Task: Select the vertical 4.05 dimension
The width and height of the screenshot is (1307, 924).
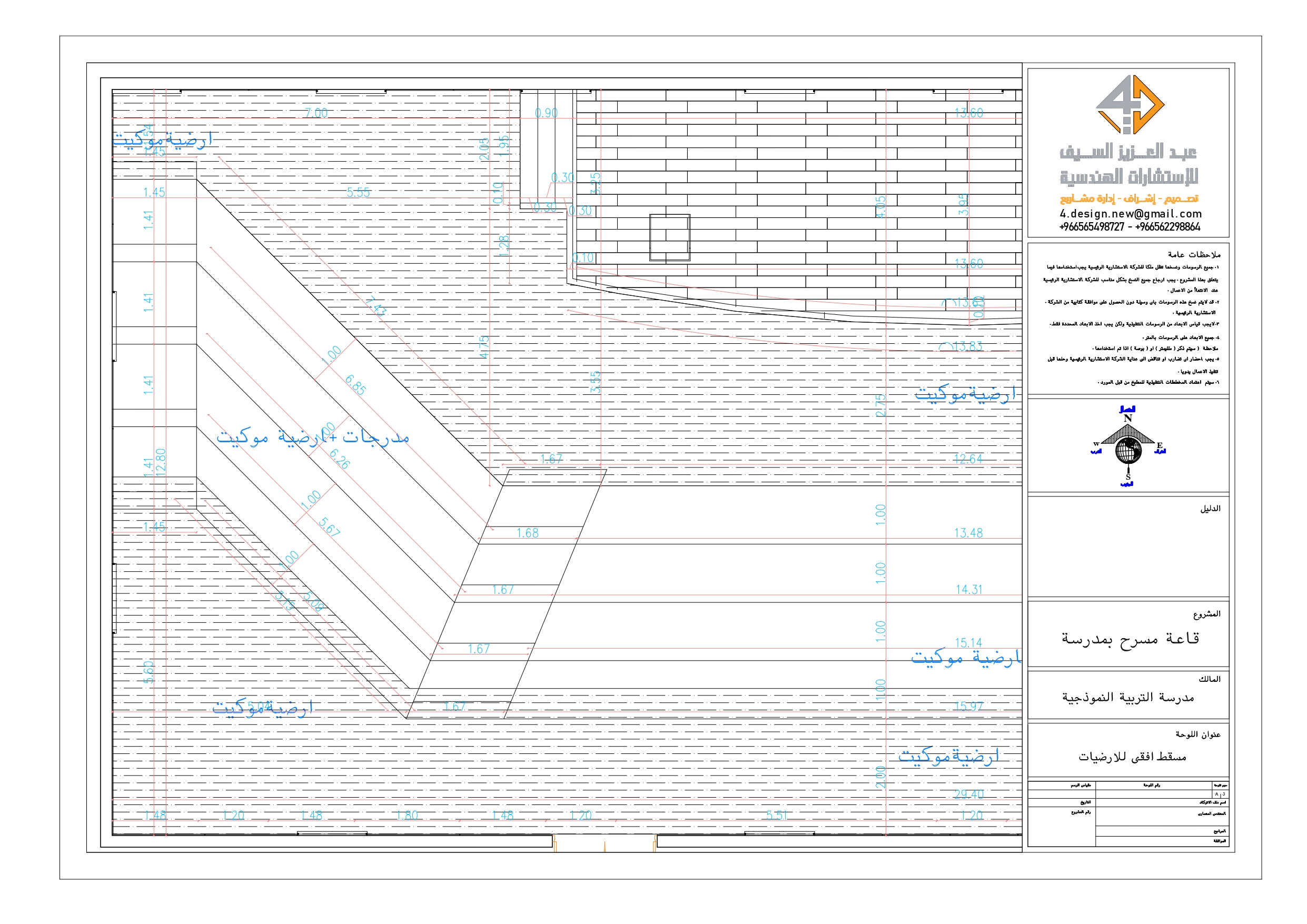Action: coord(880,207)
